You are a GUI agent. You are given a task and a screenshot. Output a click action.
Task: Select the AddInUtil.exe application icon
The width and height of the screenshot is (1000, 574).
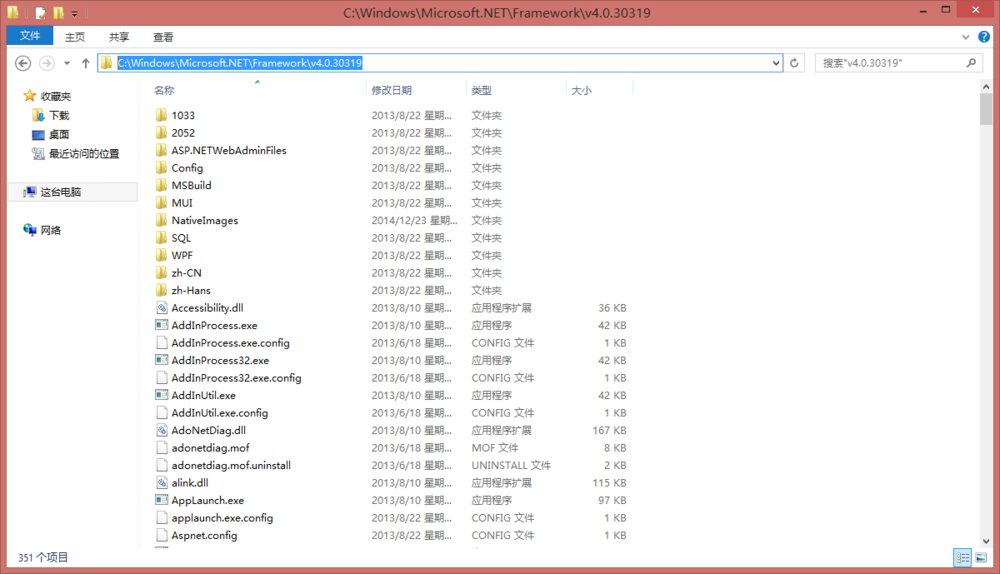click(x=162, y=395)
